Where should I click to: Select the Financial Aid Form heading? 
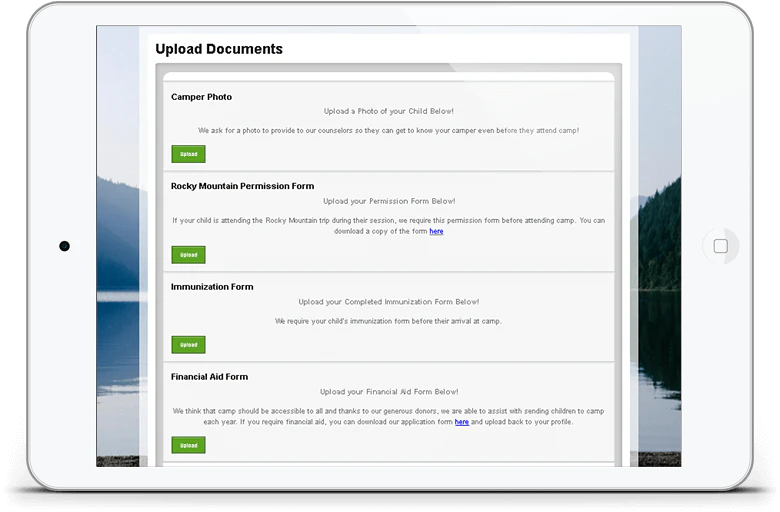point(209,377)
